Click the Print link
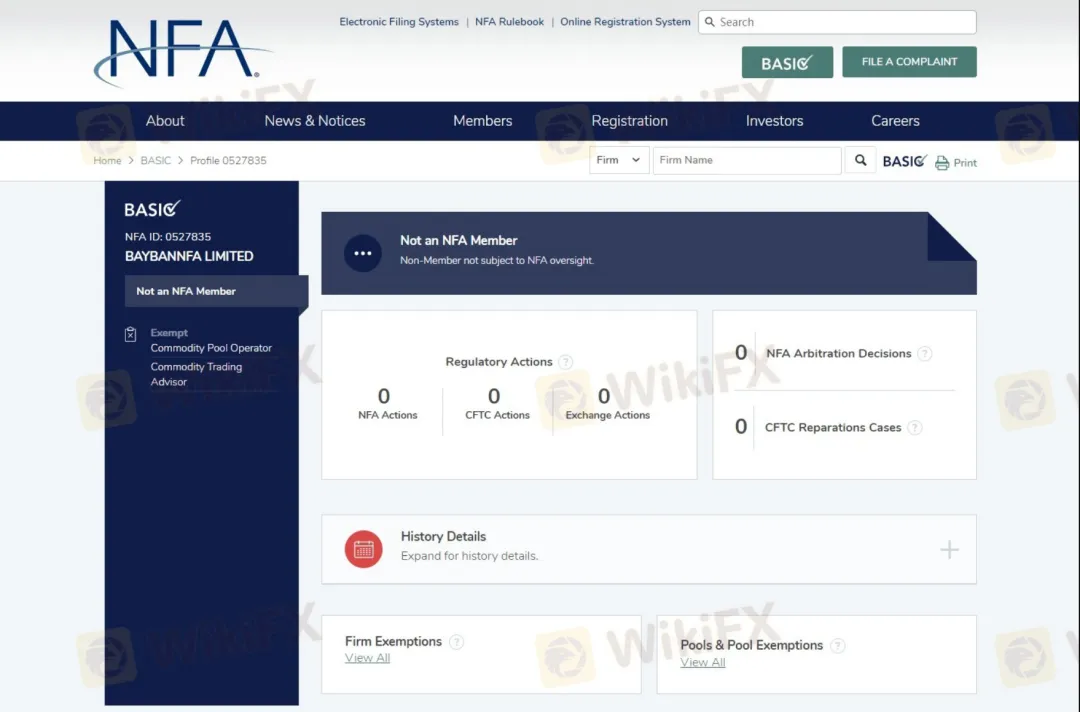 click(965, 163)
